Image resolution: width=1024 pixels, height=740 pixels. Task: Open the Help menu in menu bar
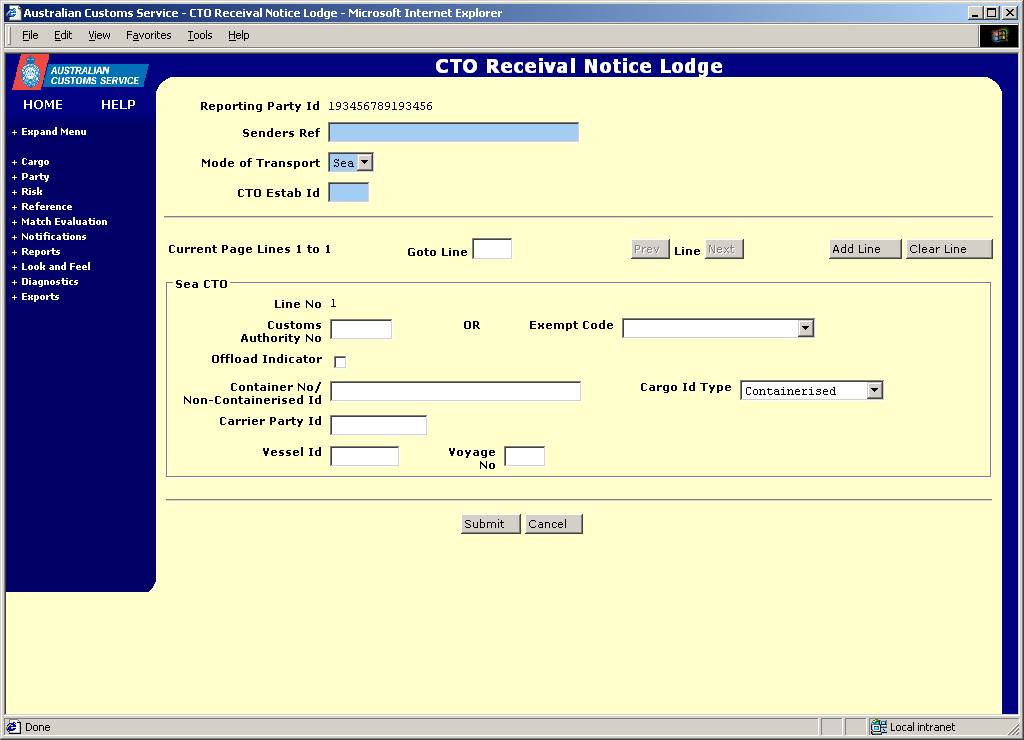click(238, 35)
